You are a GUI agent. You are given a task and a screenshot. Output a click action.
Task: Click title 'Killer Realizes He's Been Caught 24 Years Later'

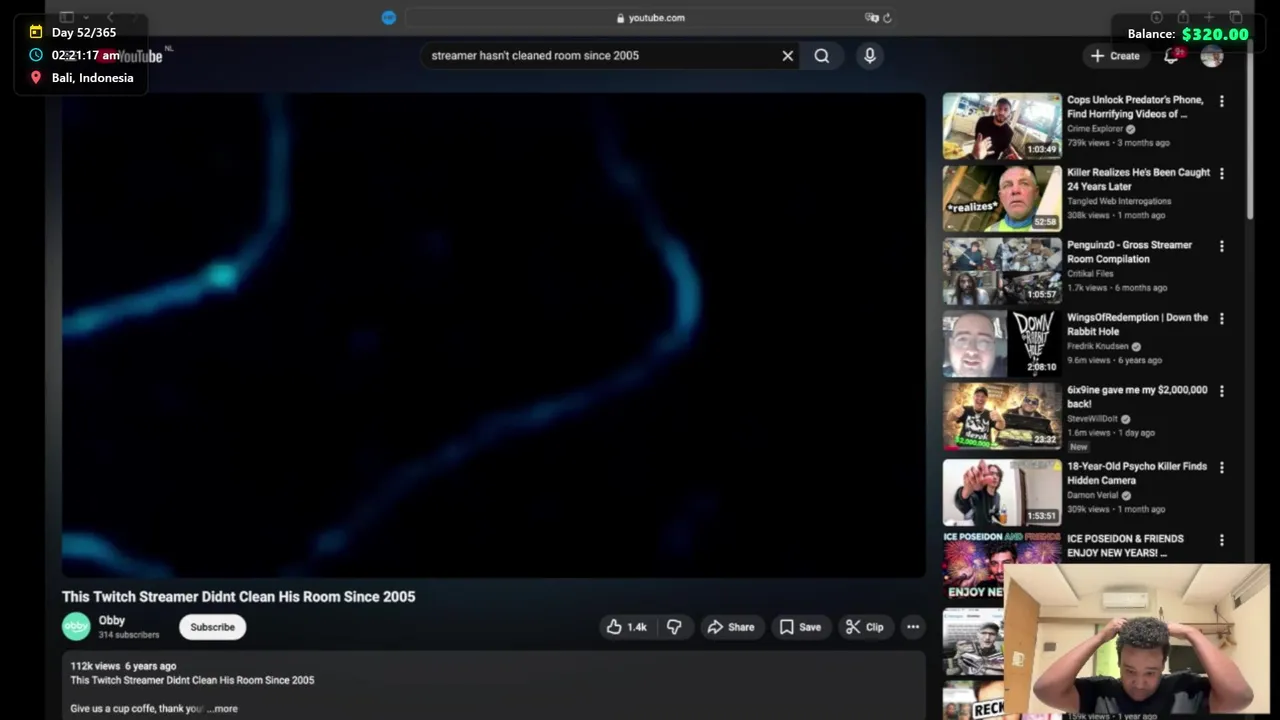1138,179
